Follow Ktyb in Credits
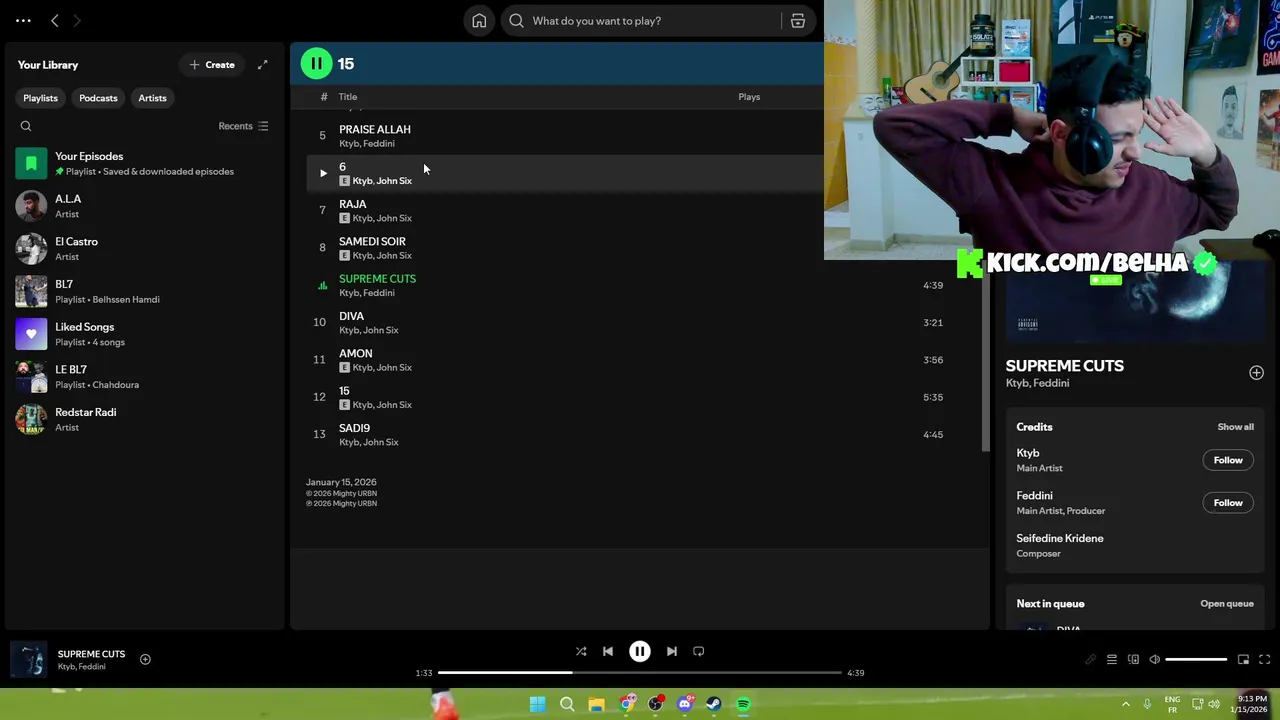 pos(1228,460)
